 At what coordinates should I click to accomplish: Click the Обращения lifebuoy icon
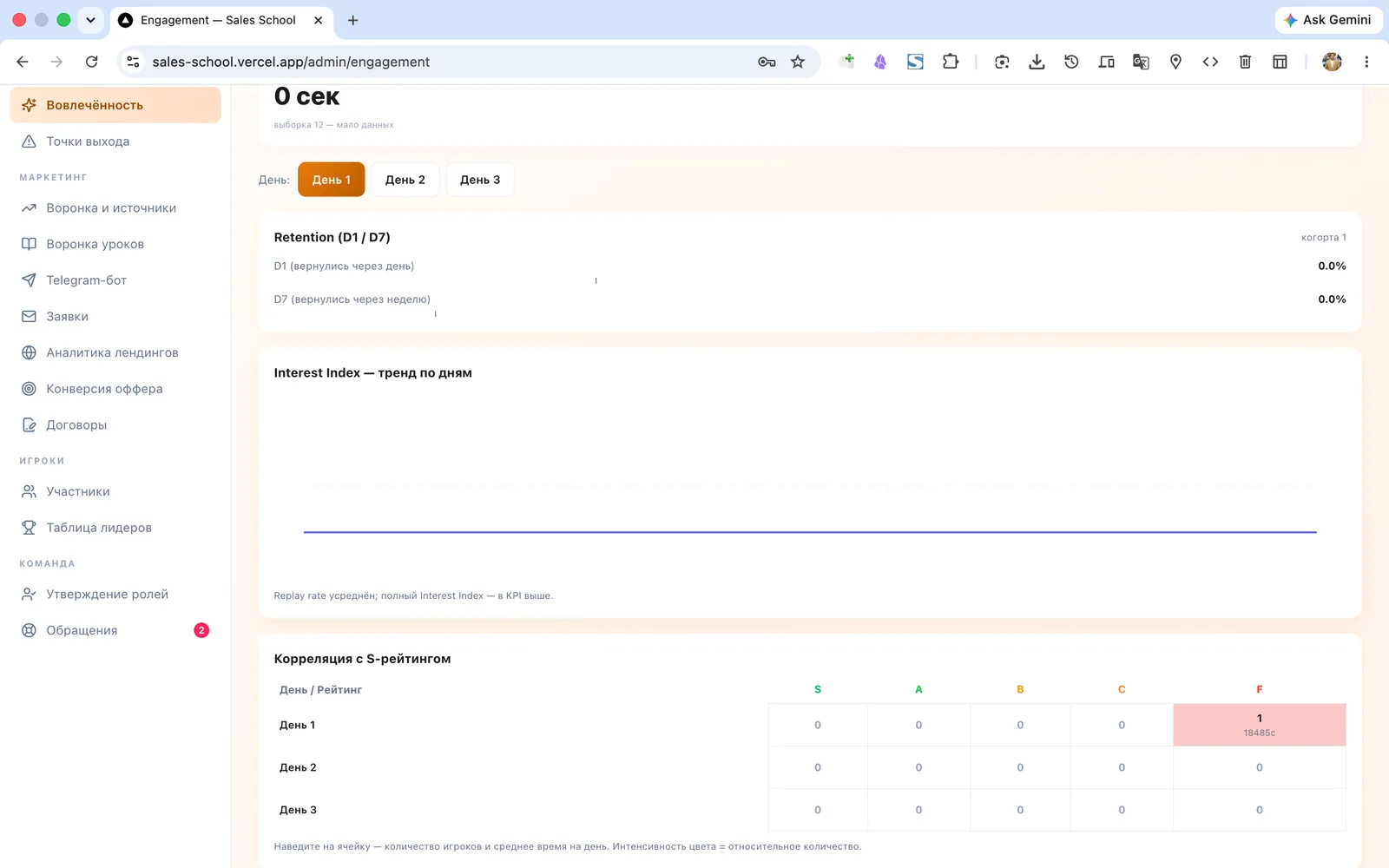click(x=29, y=630)
